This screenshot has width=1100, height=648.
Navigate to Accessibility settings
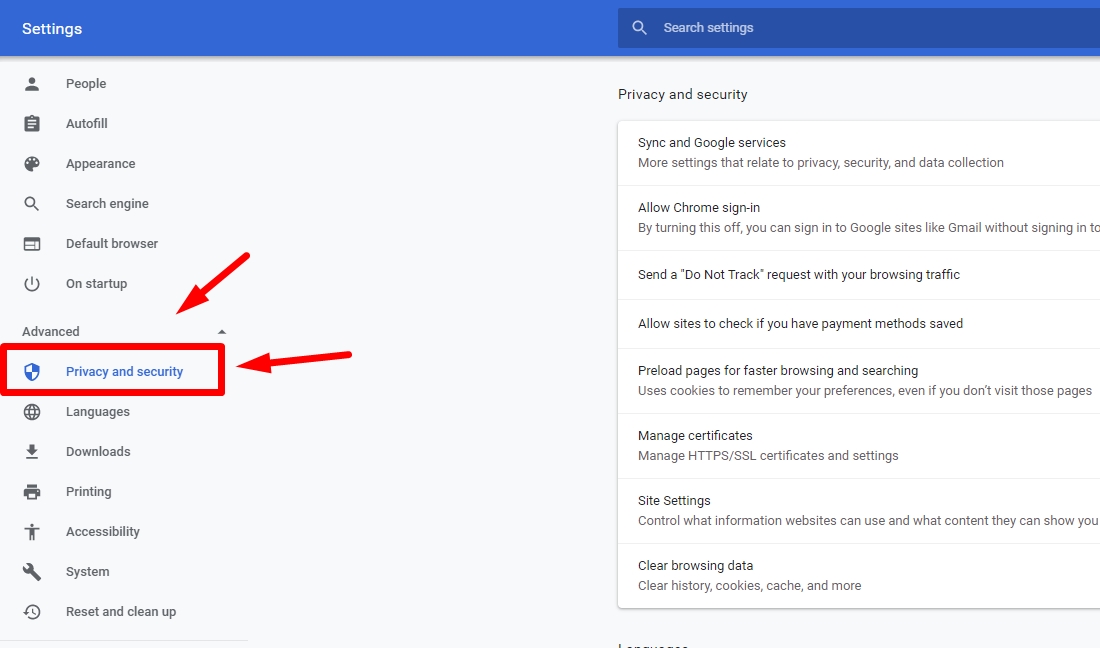[103, 532]
